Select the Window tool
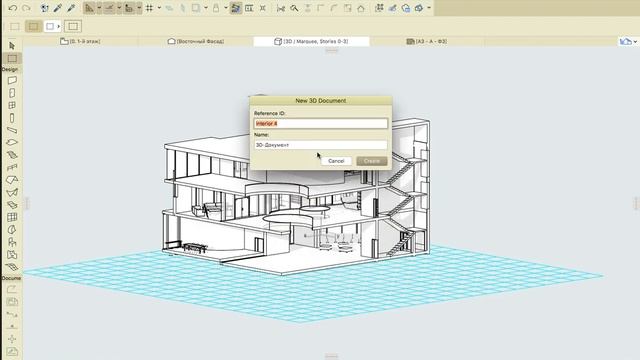The width and height of the screenshot is (640, 360). point(12,105)
